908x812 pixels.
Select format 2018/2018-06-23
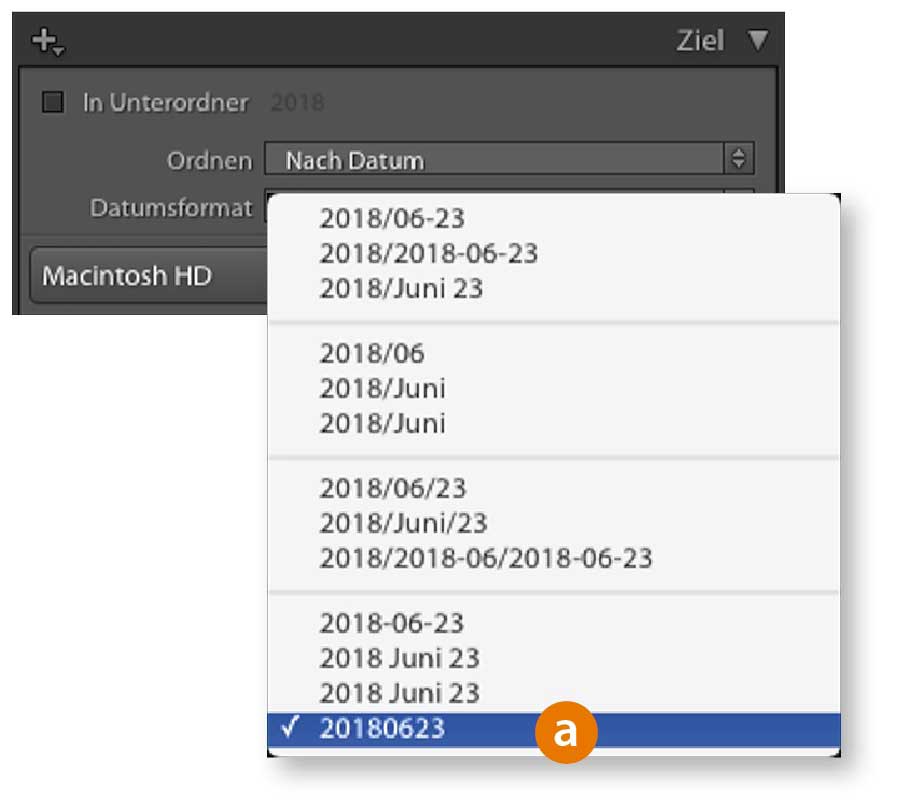pyautogui.click(x=428, y=254)
